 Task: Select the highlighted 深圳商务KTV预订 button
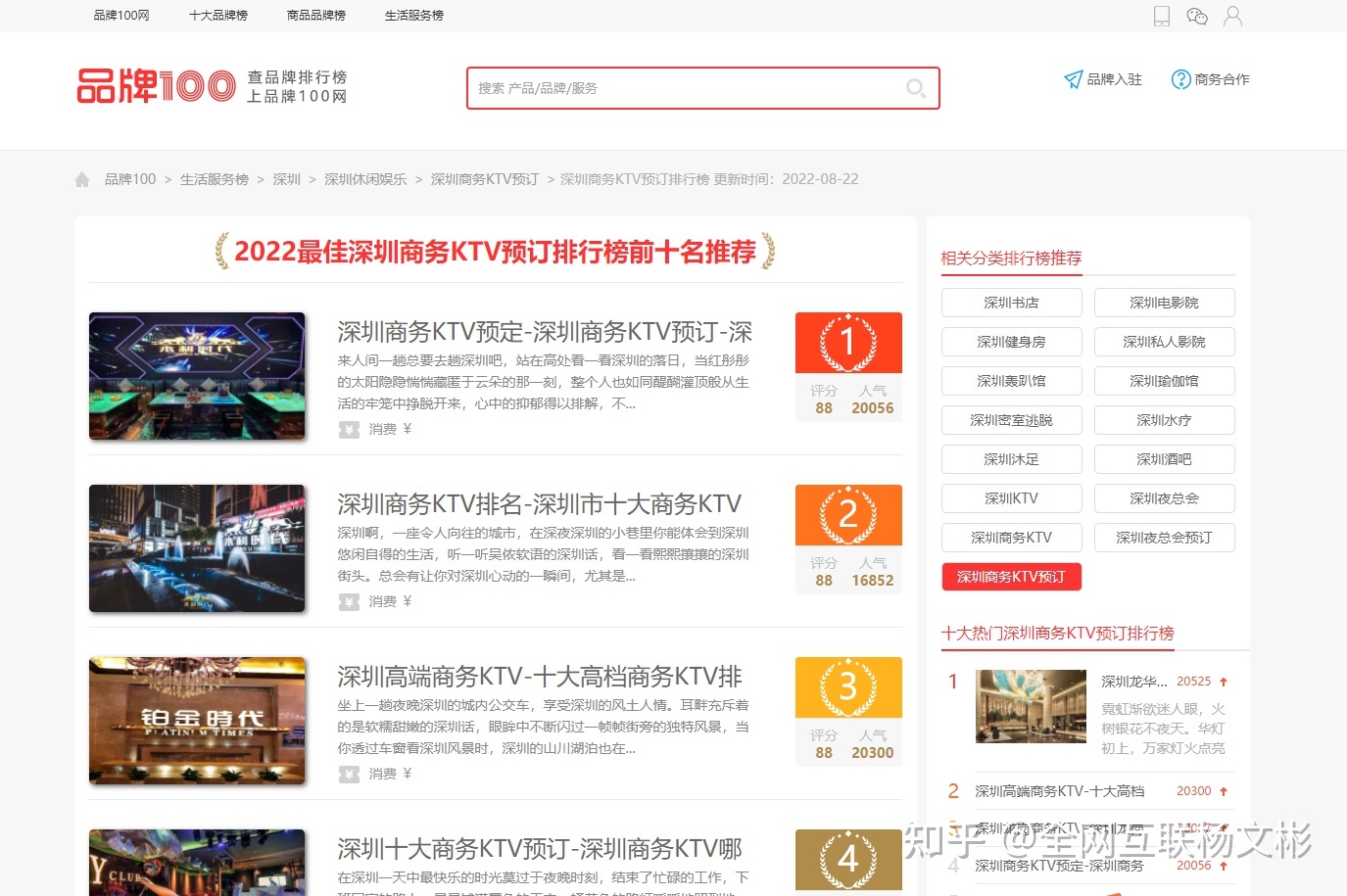coord(1011,577)
